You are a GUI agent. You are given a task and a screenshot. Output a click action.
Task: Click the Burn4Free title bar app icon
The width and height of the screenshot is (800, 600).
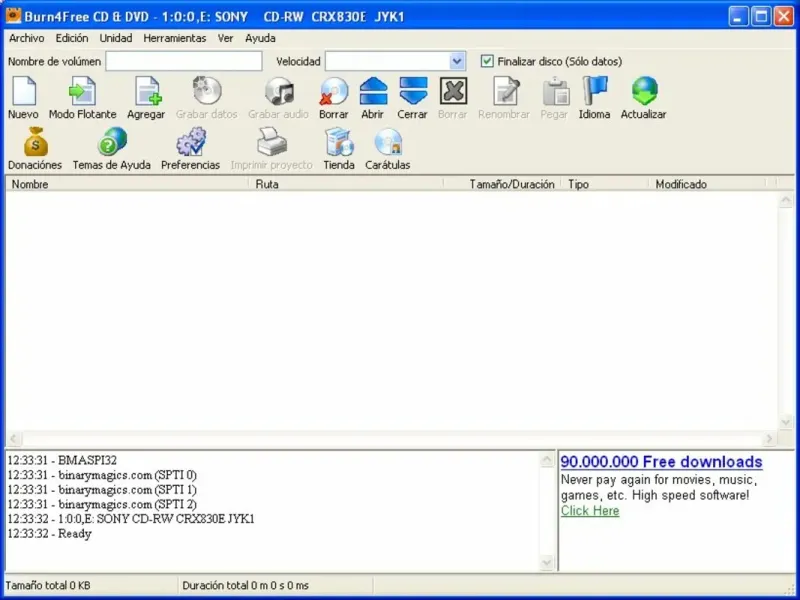pyautogui.click(x=13, y=16)
